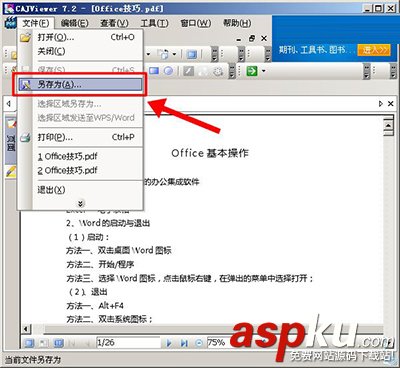Select 另存为(A)... menu entry
Image resolution: width=400 pixels, height=368 pixels.
[x=80, y=85]
